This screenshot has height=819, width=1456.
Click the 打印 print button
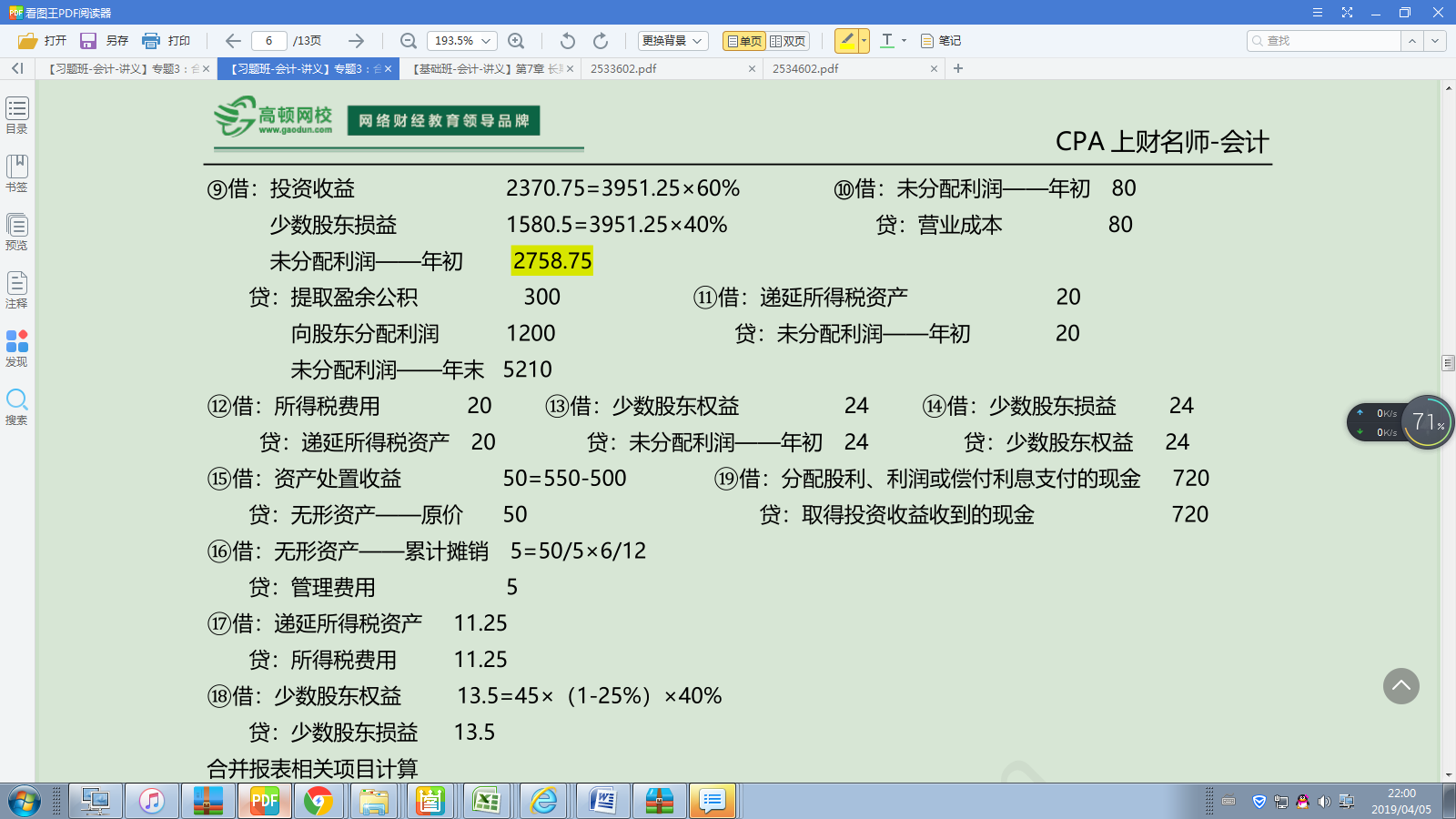click(x=167, y=41)
